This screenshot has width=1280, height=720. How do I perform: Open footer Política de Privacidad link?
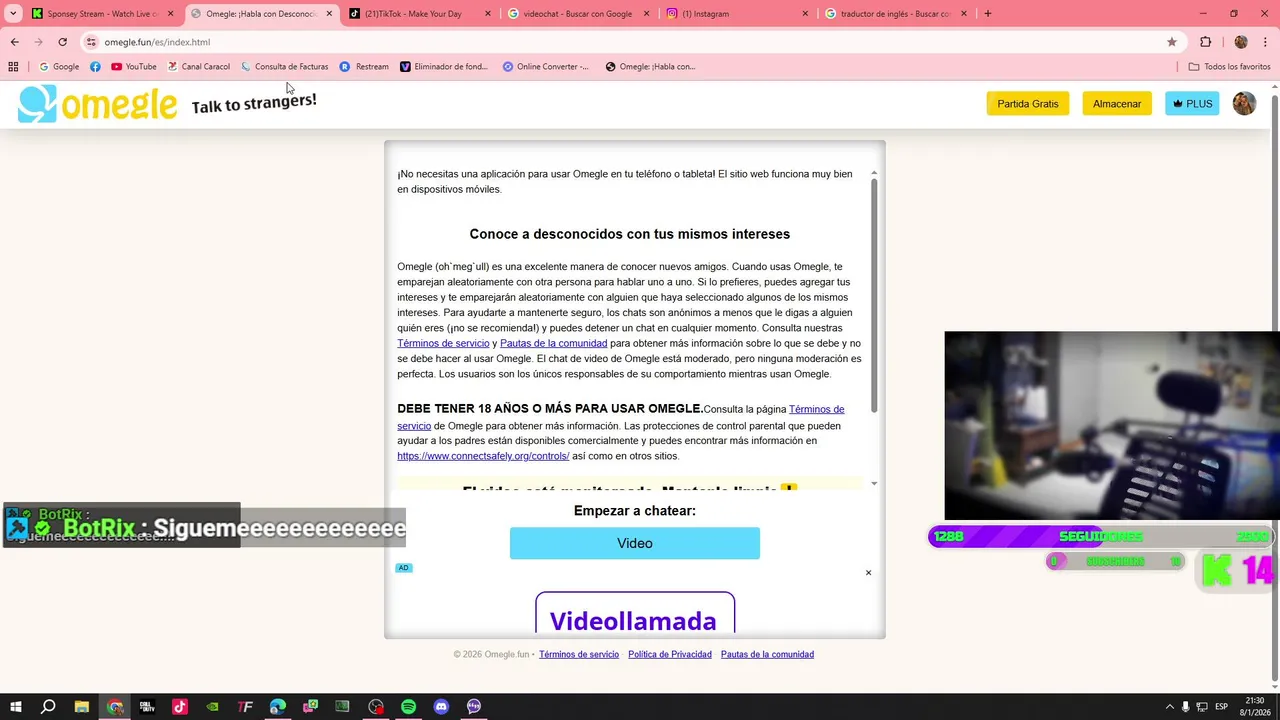670,654
